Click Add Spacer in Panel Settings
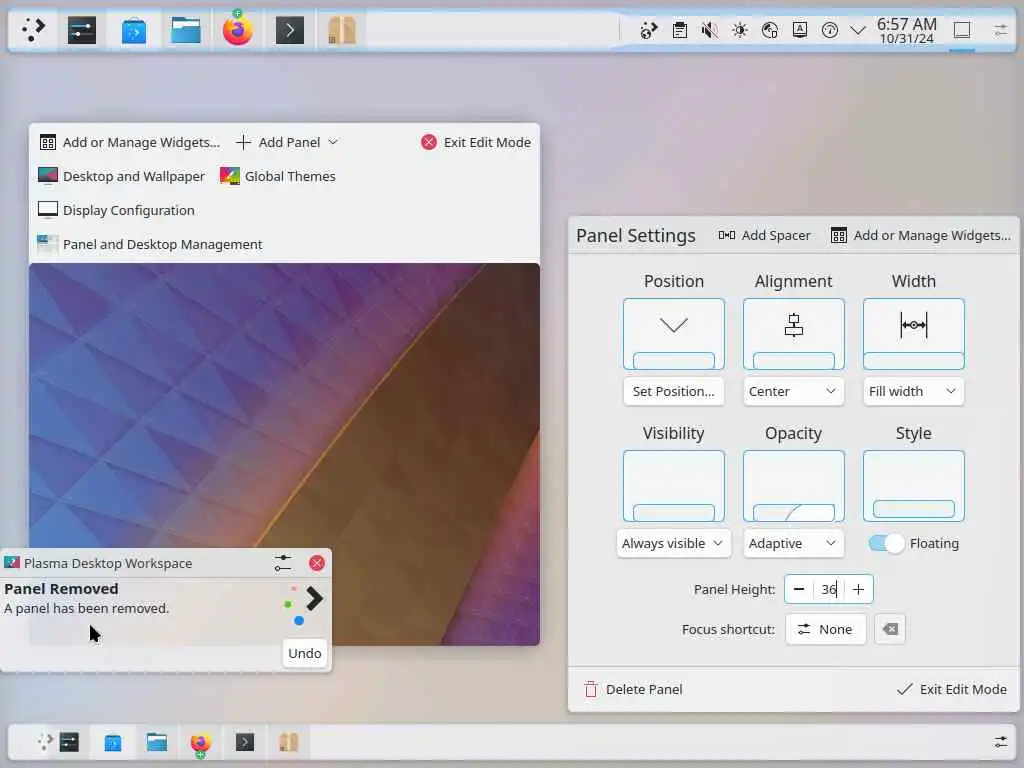The width and height of the screenshot is (1024, 768). tap(765, 235)
